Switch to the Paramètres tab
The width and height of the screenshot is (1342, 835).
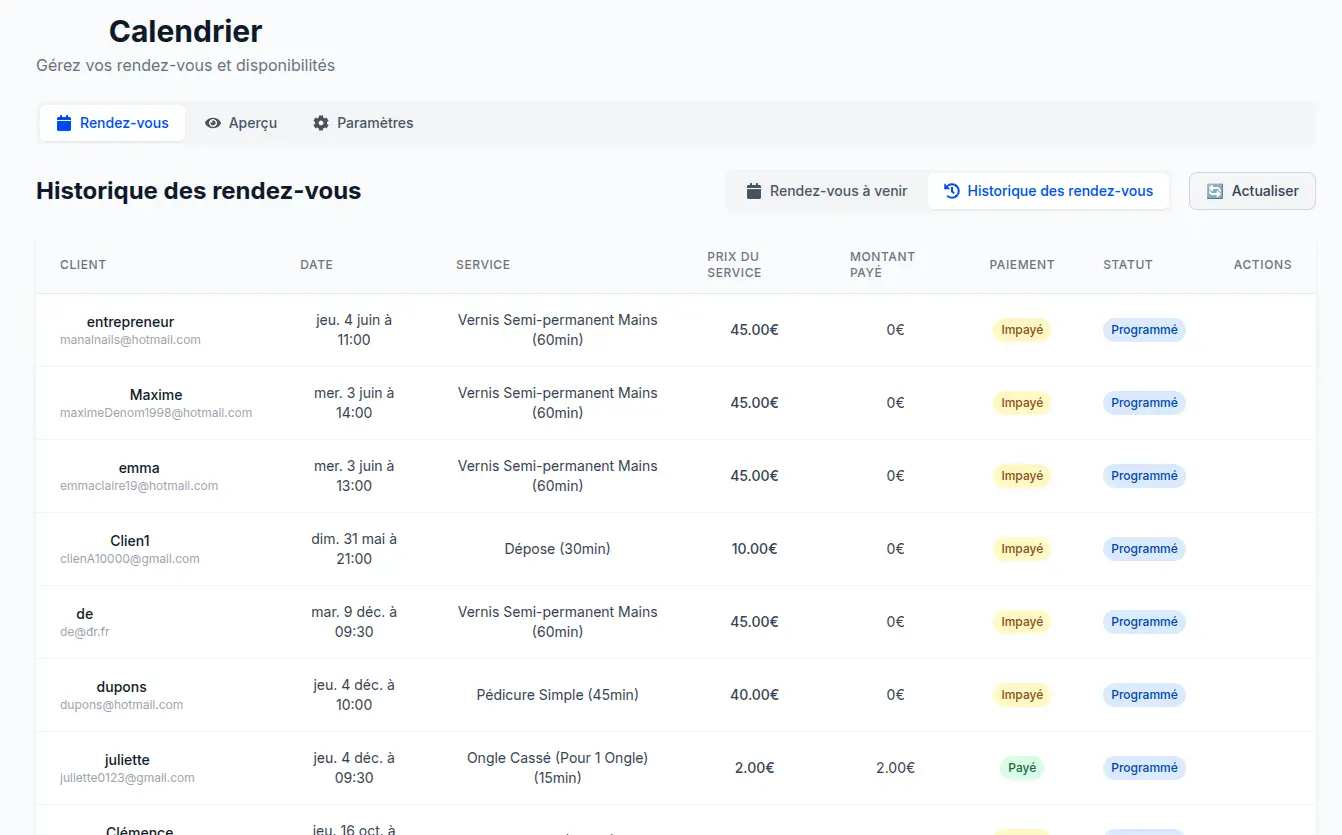pyautogui.click(x=363, y=123)
